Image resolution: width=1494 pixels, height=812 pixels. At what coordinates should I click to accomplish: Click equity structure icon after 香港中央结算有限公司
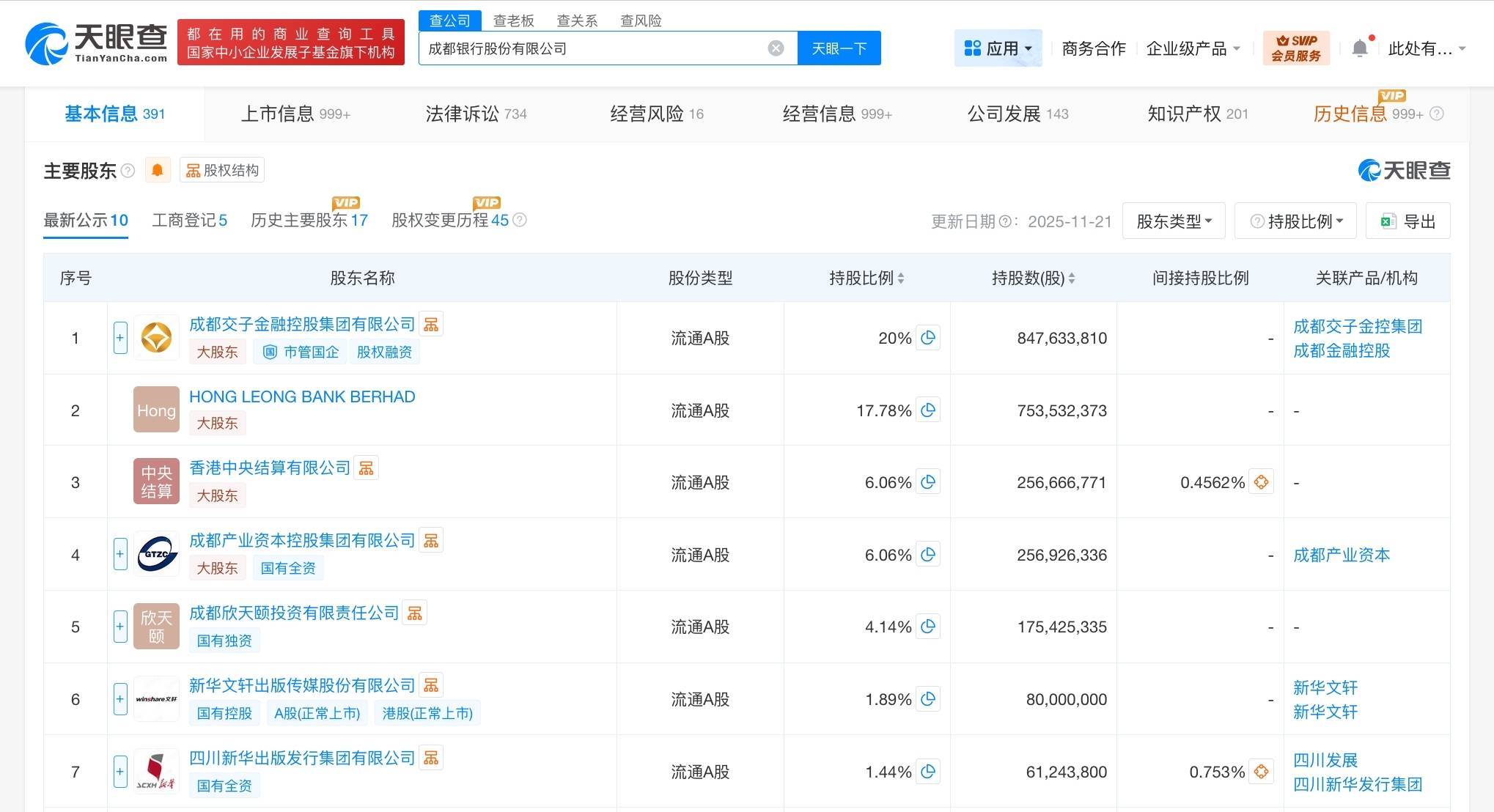[366, 468]
